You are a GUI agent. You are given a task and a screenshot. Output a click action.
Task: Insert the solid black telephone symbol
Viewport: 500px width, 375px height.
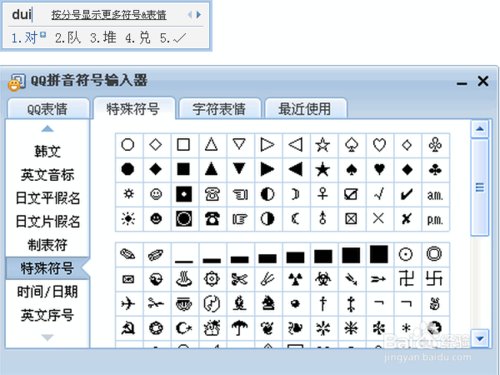tap(212, 219)
